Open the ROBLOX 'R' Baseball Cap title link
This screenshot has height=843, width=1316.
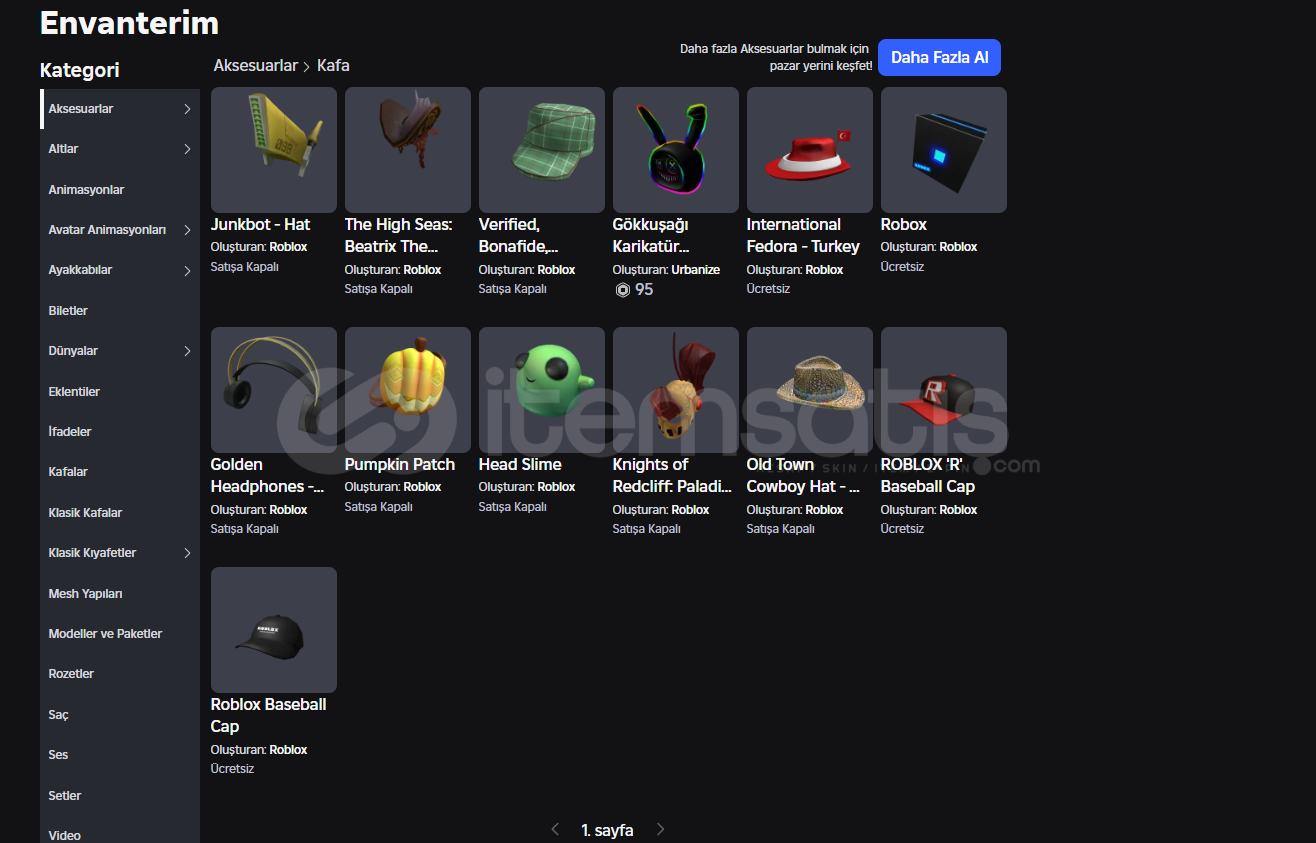coord(928,476)
